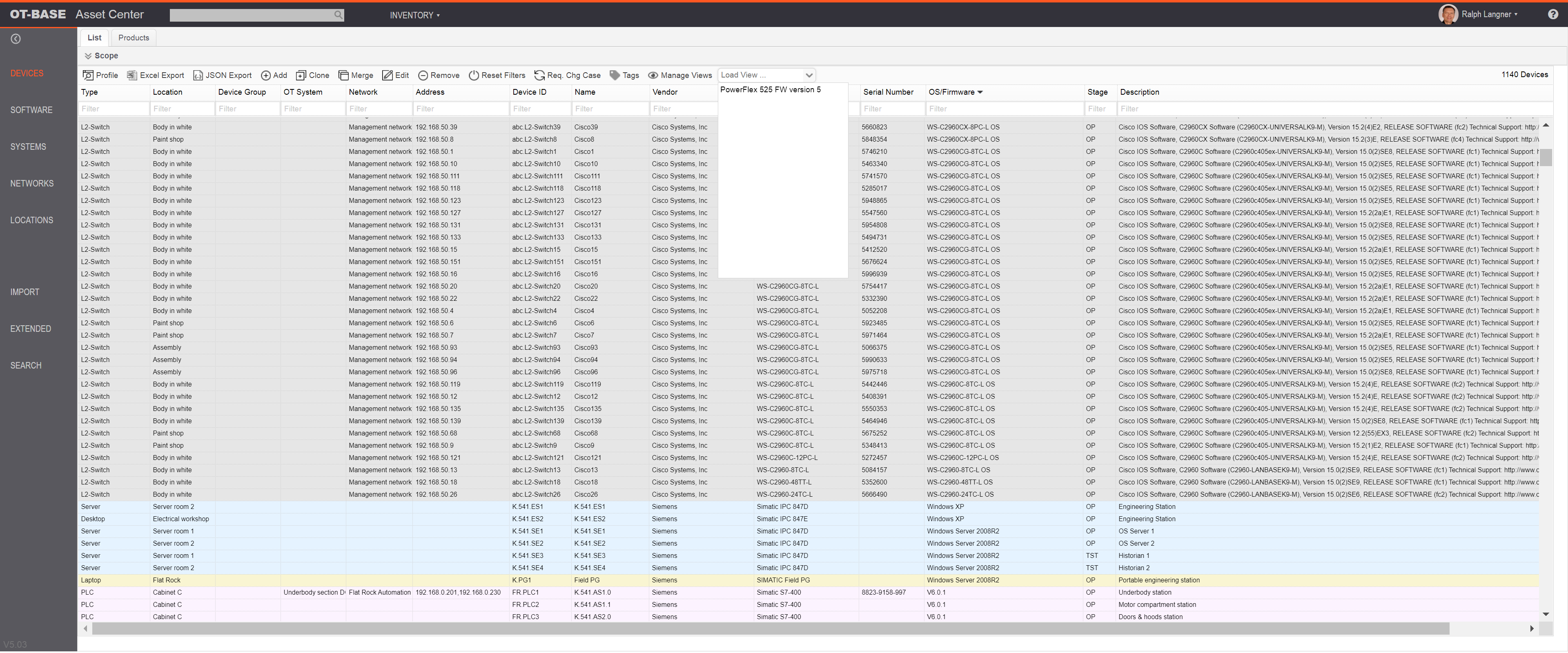Select PowerFlex 525 FW version 5 view
Screen dimensions: 1568x653
click(x=771, y=89)
